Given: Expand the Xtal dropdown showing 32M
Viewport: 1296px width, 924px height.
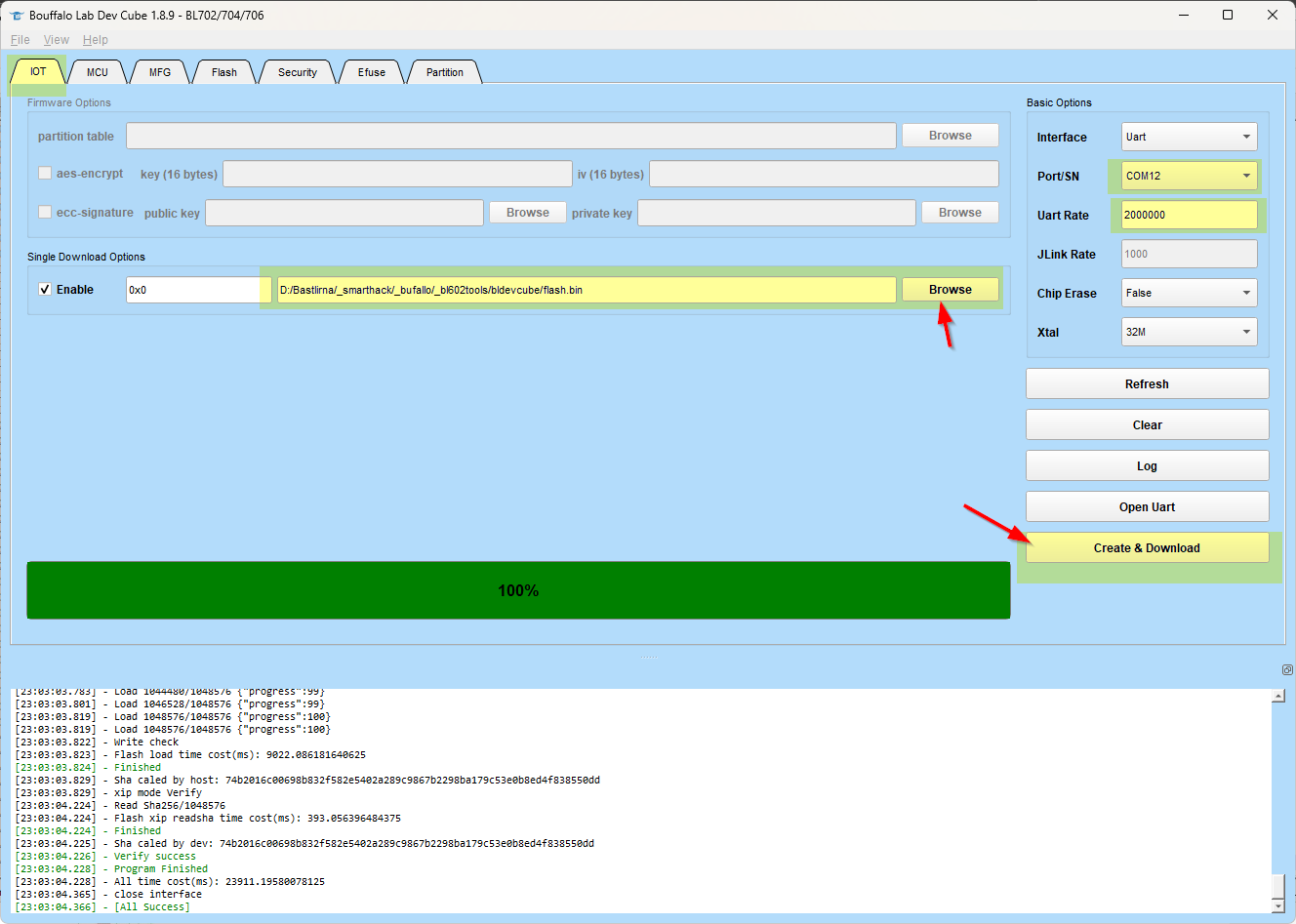Looking at the screenshot, I should click(x=1189, y=332).
